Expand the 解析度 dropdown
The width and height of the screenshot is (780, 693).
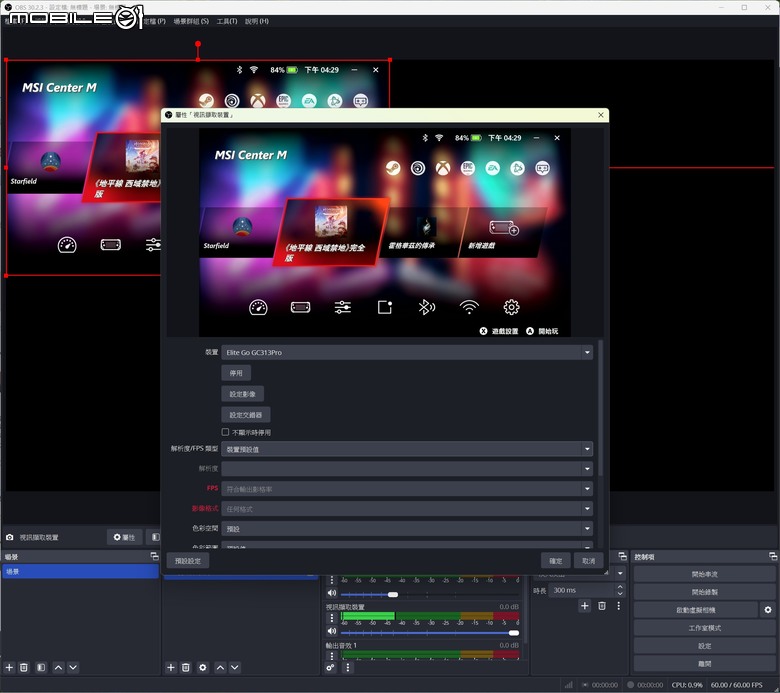pyautogui.click(x=407, y=469)
